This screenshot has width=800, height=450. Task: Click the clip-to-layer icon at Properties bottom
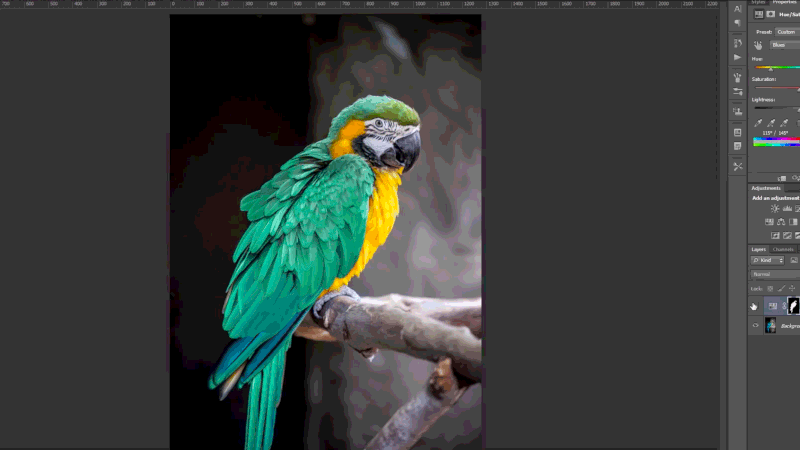pos(782,178)
